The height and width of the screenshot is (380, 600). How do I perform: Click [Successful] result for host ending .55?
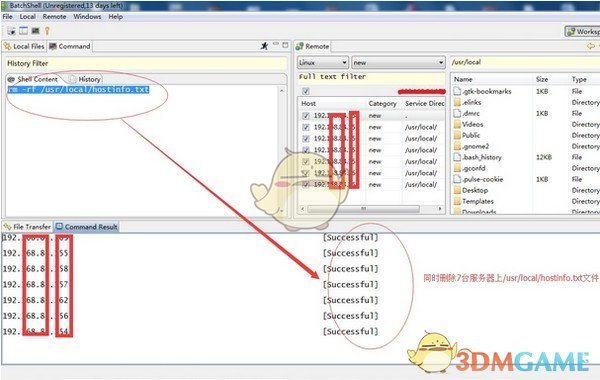[350, 253]
